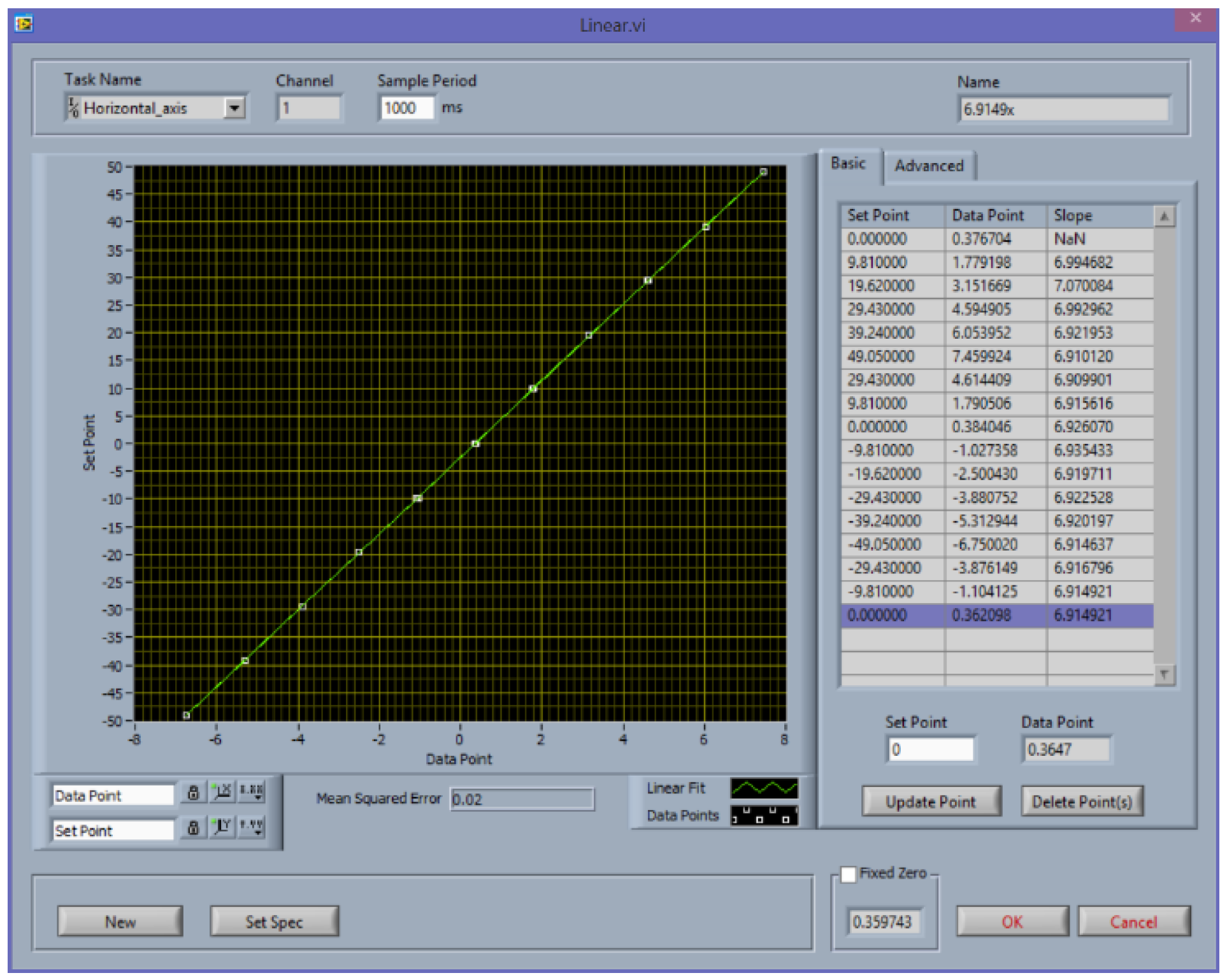Viewport: 1227px width, 980px height.
Task: Select the Basic tab
Action: point(849,164)
